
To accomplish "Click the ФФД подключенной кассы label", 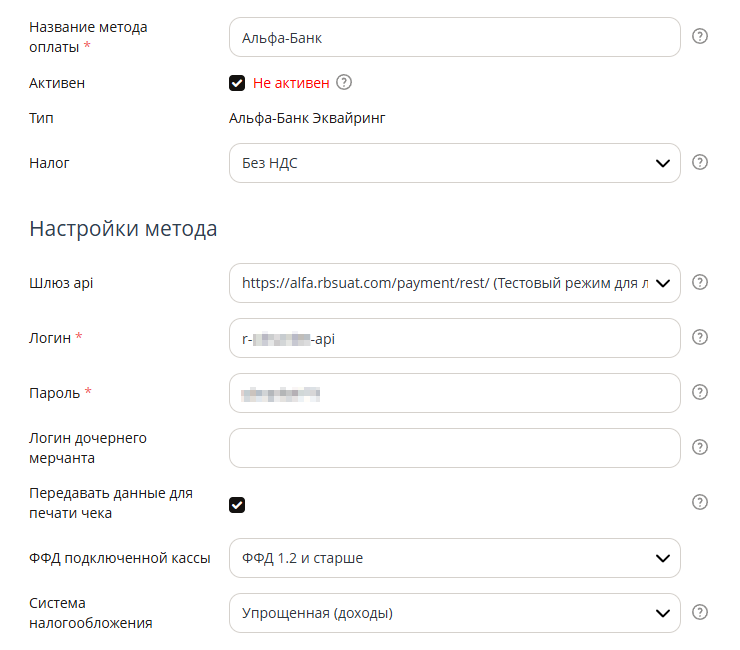I will click(119, 558).
